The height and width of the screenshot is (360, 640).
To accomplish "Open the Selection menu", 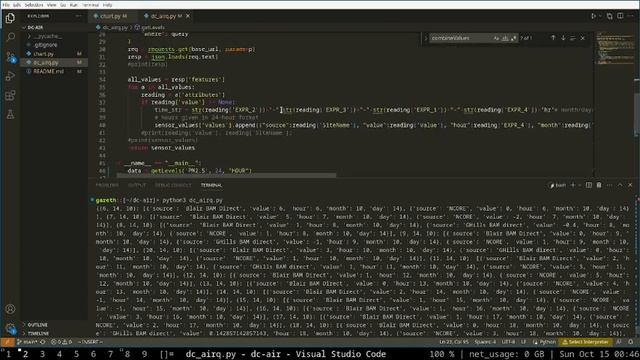I will pos(34,5).
